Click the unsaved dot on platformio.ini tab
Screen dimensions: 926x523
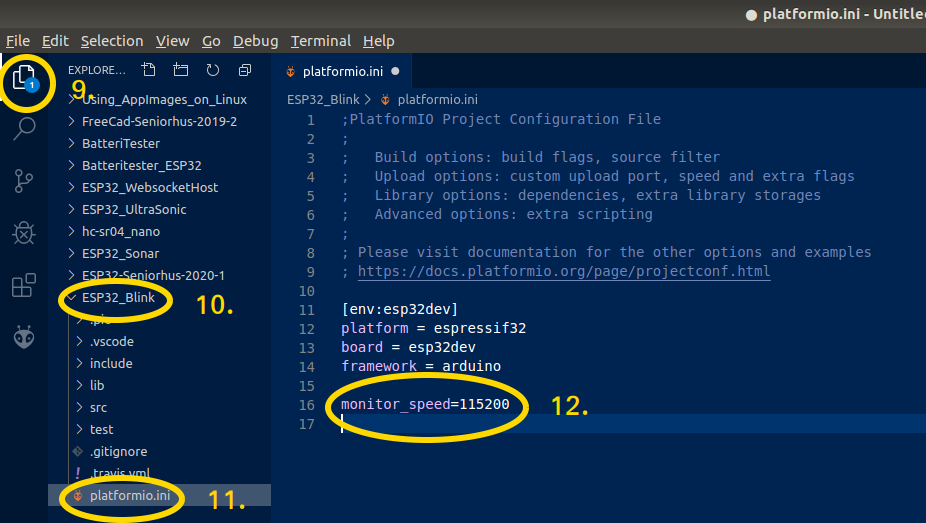[395, 71]
